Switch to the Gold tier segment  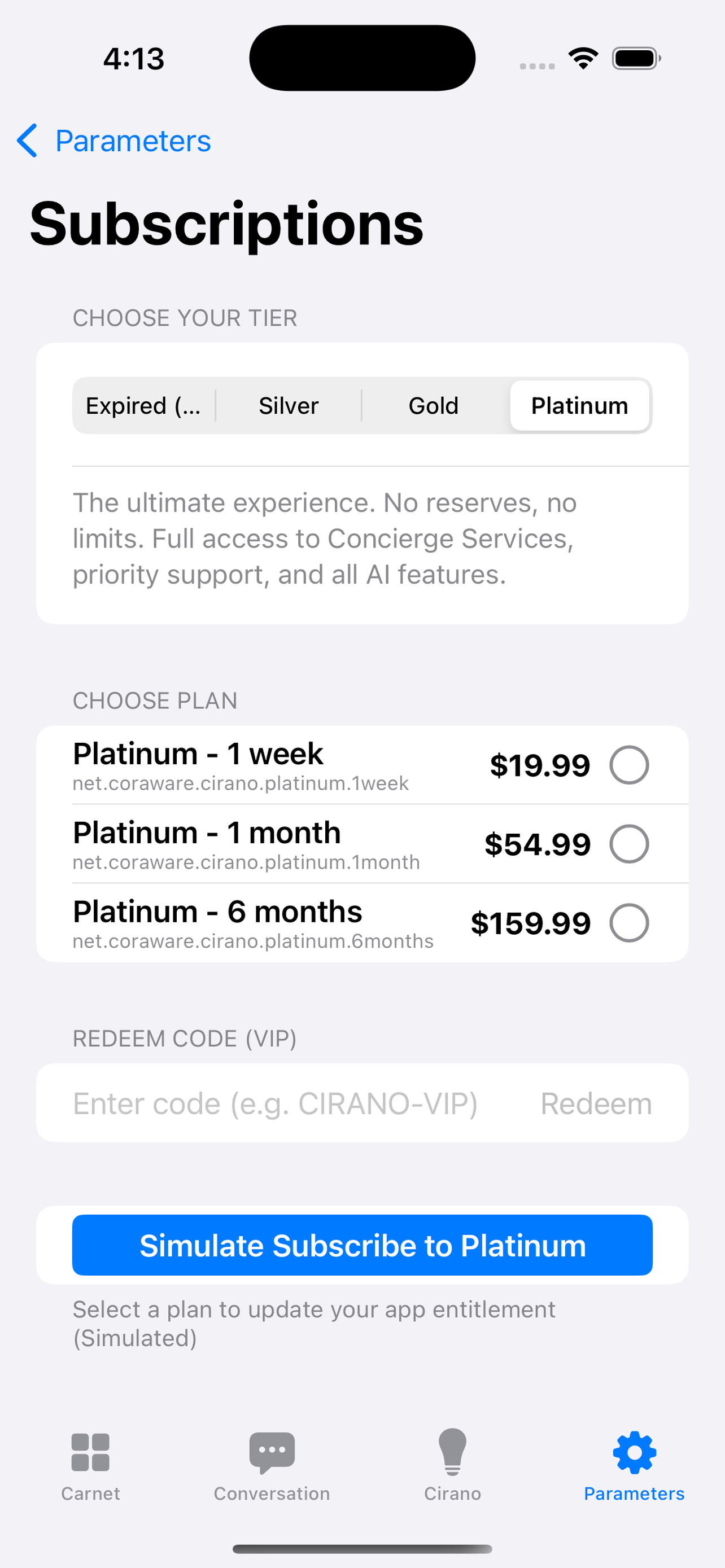pyautogui.click(x=434, y=405)
